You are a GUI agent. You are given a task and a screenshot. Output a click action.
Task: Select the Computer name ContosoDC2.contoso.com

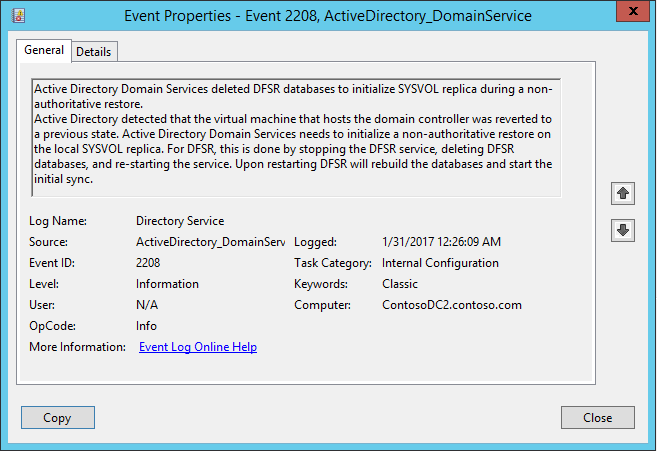coord(452,305)
